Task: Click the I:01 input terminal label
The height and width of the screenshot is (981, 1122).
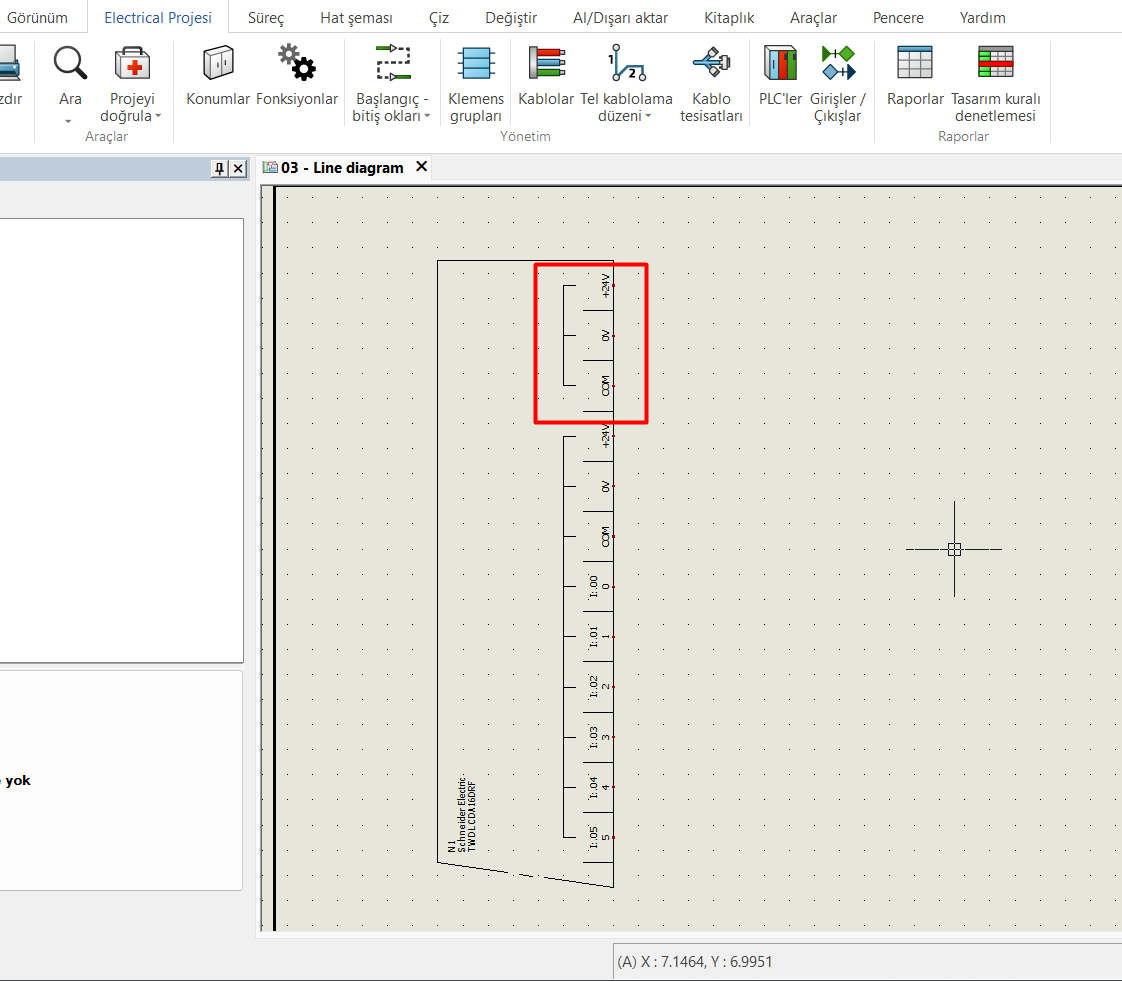Action: click(x=593, y=636)
